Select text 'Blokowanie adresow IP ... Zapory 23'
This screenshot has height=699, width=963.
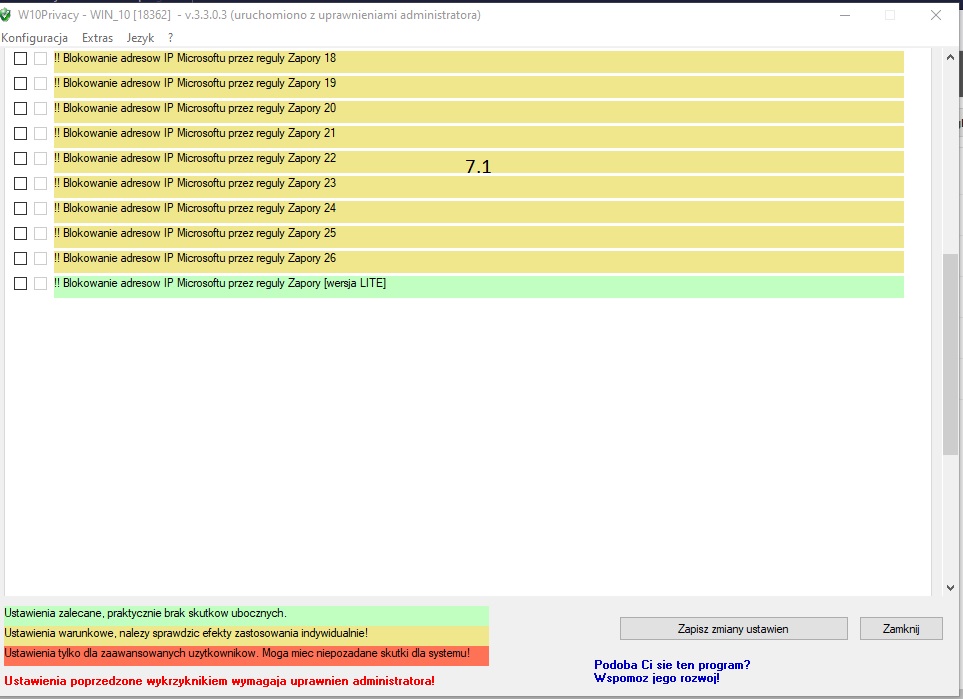[x=195, y=183]
